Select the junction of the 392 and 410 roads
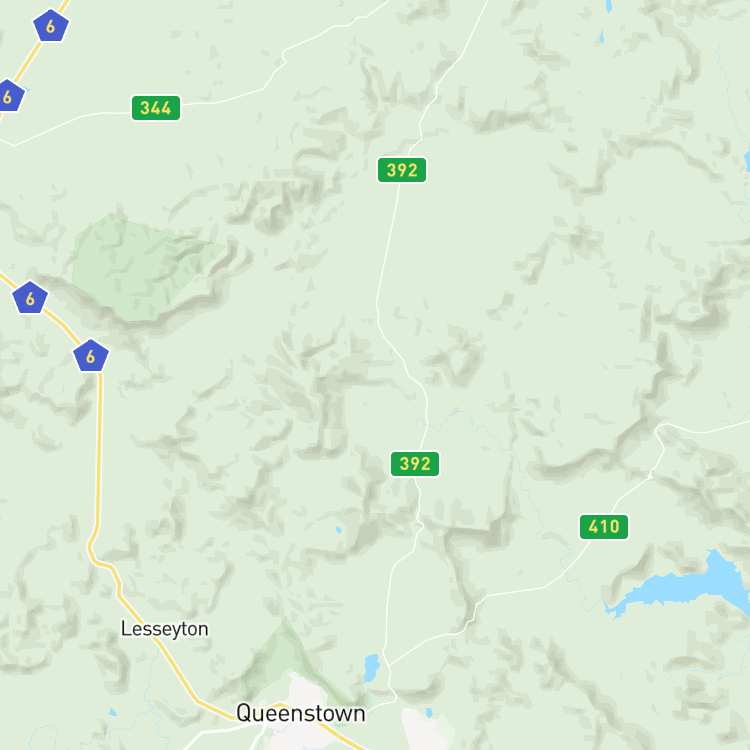The image size is (750, 750). point(388,665)
